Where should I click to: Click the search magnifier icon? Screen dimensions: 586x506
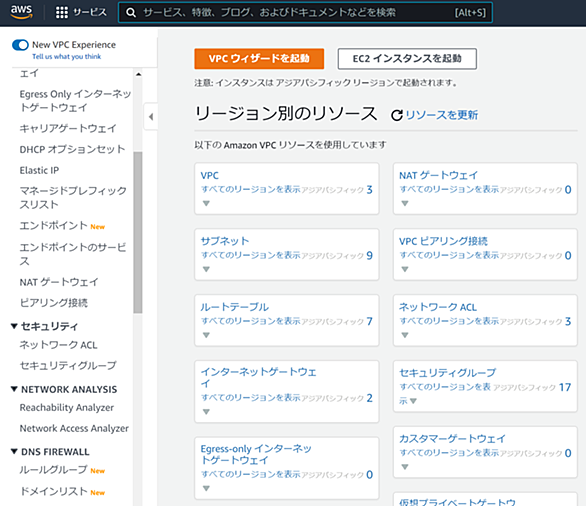[x=130, y=13]
